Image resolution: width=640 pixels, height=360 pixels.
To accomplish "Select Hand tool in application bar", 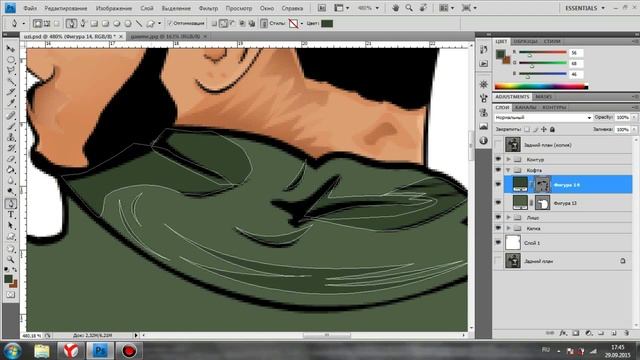I will [x=395, y=8].
